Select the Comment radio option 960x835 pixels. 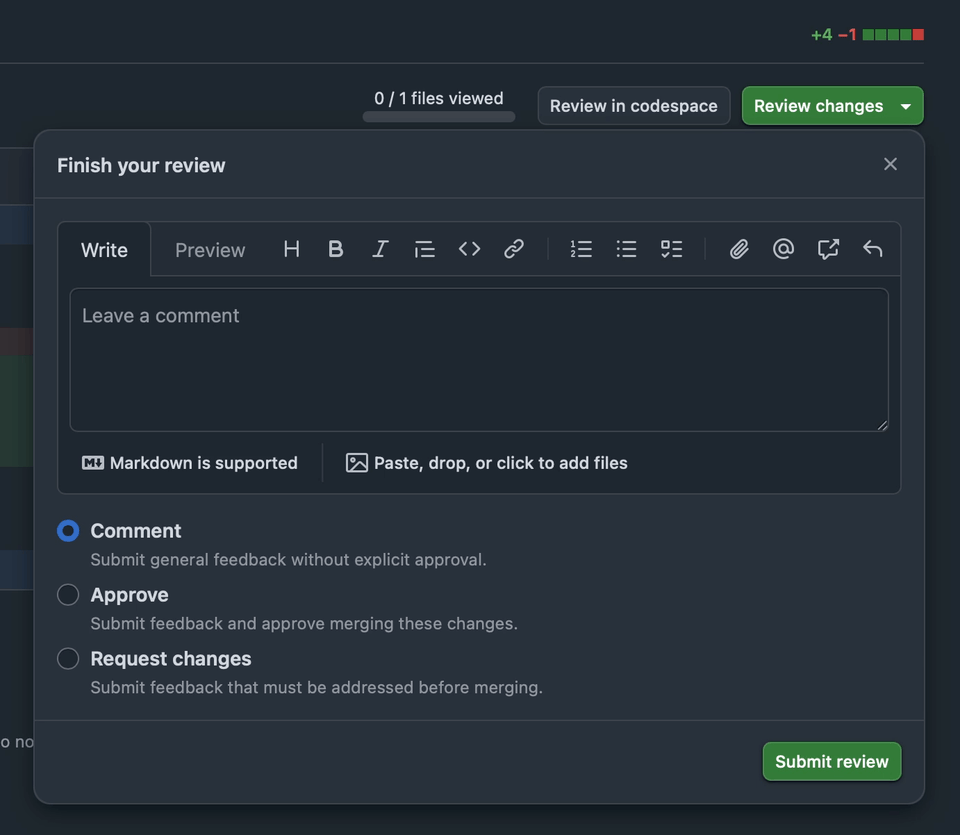click(68, 531)
